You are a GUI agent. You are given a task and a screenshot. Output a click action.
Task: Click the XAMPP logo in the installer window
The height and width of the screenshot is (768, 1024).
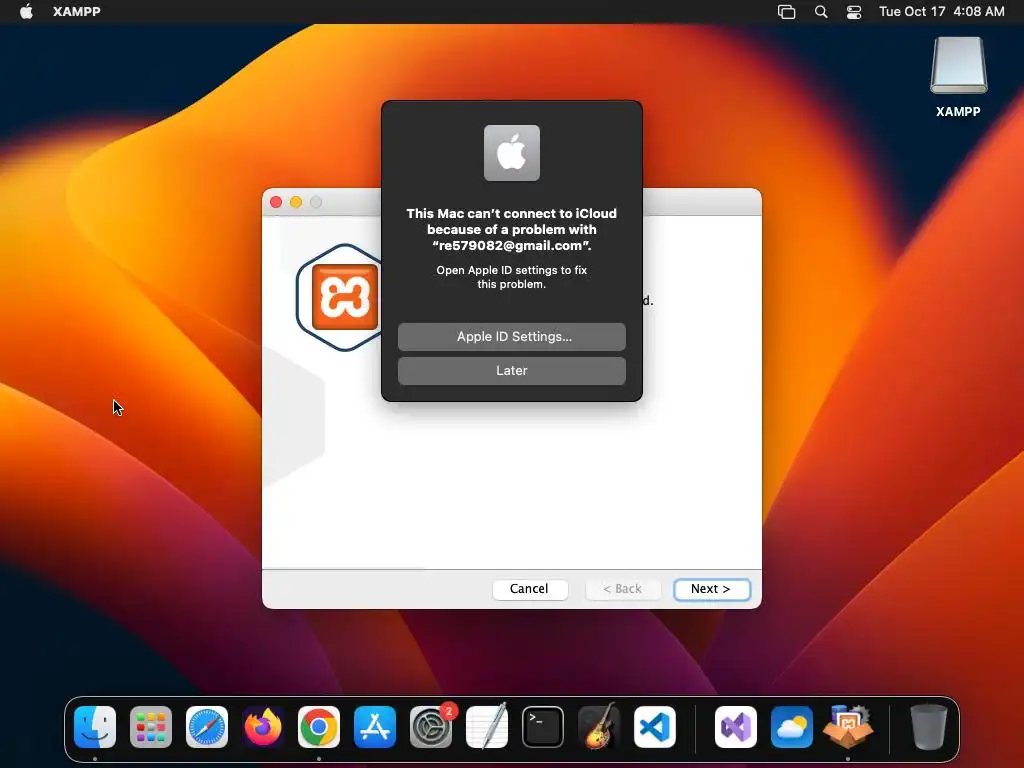pyautogui.click(x=345, y=297)
